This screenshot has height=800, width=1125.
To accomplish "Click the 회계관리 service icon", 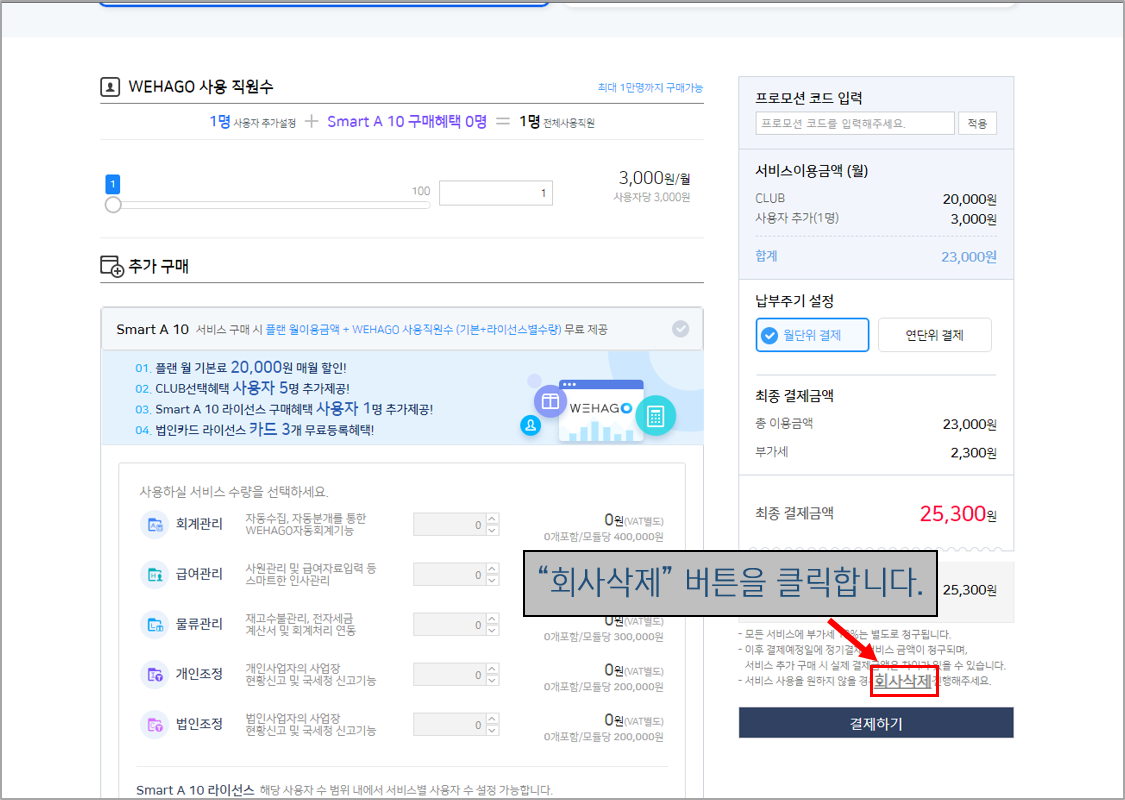I will pyautogui.click(x=154, y=524).
